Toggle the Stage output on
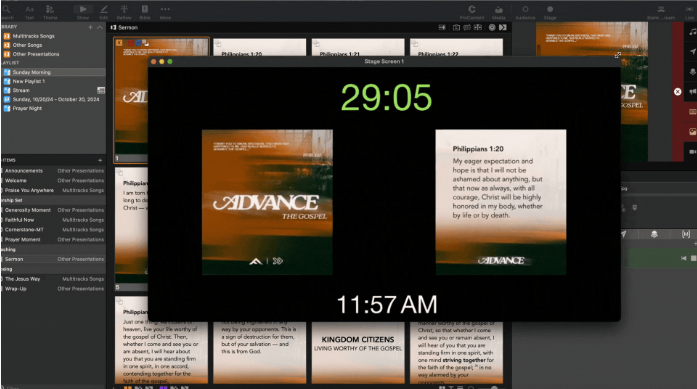Viewport: 697px width, 389px height. tap(550, 12)
